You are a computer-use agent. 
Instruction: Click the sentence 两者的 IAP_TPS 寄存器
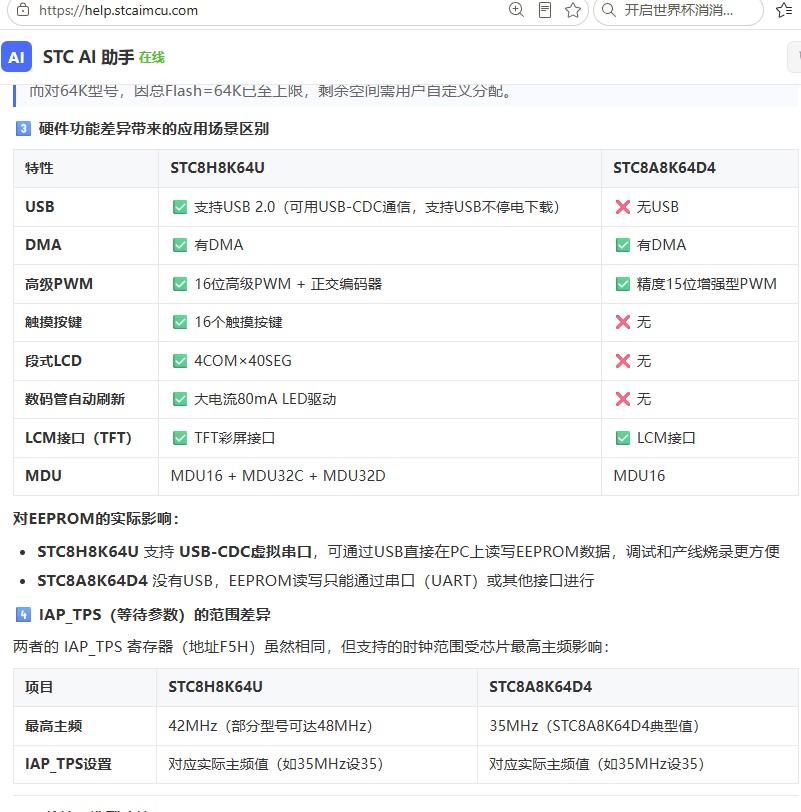pyautogui.click(x=311, y=647)
